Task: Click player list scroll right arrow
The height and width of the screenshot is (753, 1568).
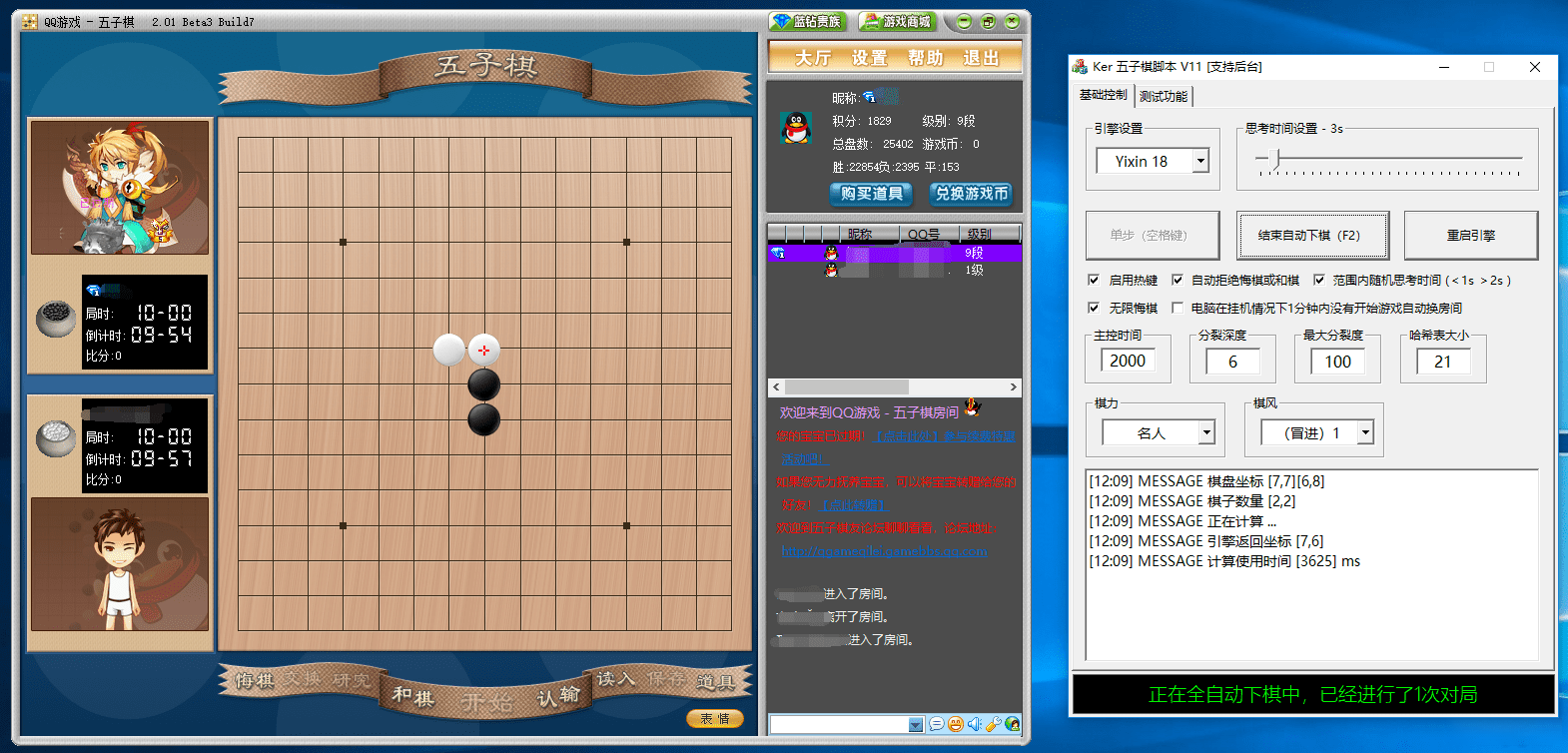Action: pos(1013,386)
